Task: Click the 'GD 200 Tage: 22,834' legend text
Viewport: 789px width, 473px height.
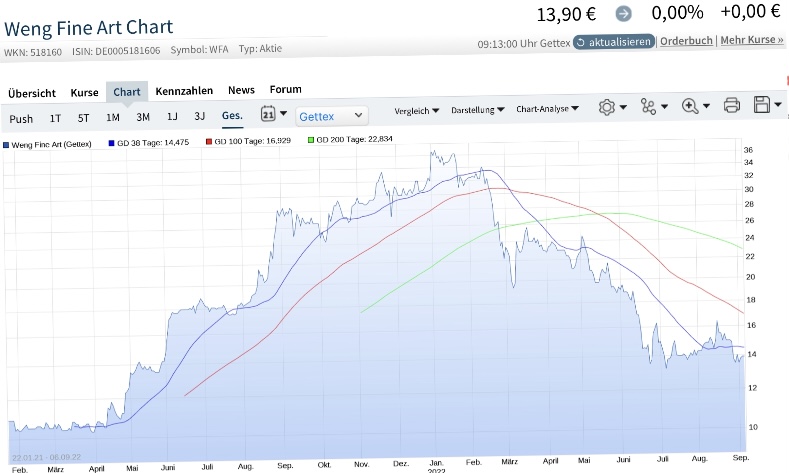Action: pos(354,139)
